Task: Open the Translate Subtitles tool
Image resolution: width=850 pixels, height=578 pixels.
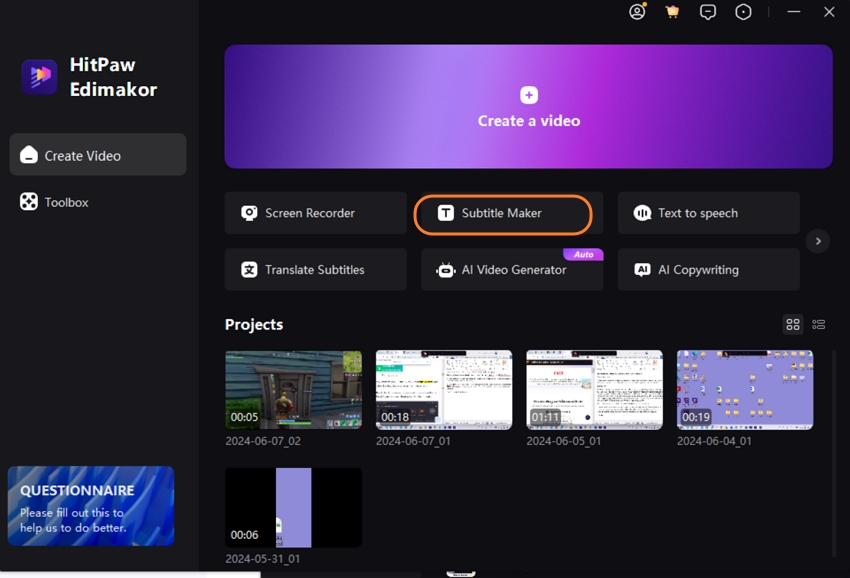Action: coord(315,269)
